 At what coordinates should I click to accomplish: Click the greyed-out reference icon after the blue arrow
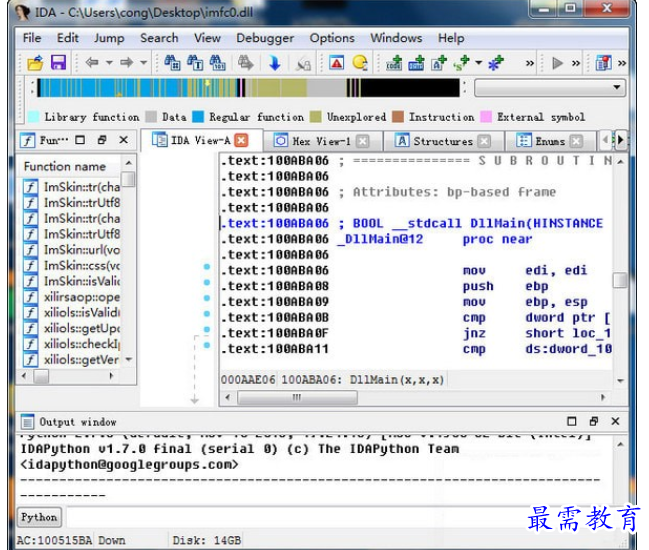coord(304,63)
